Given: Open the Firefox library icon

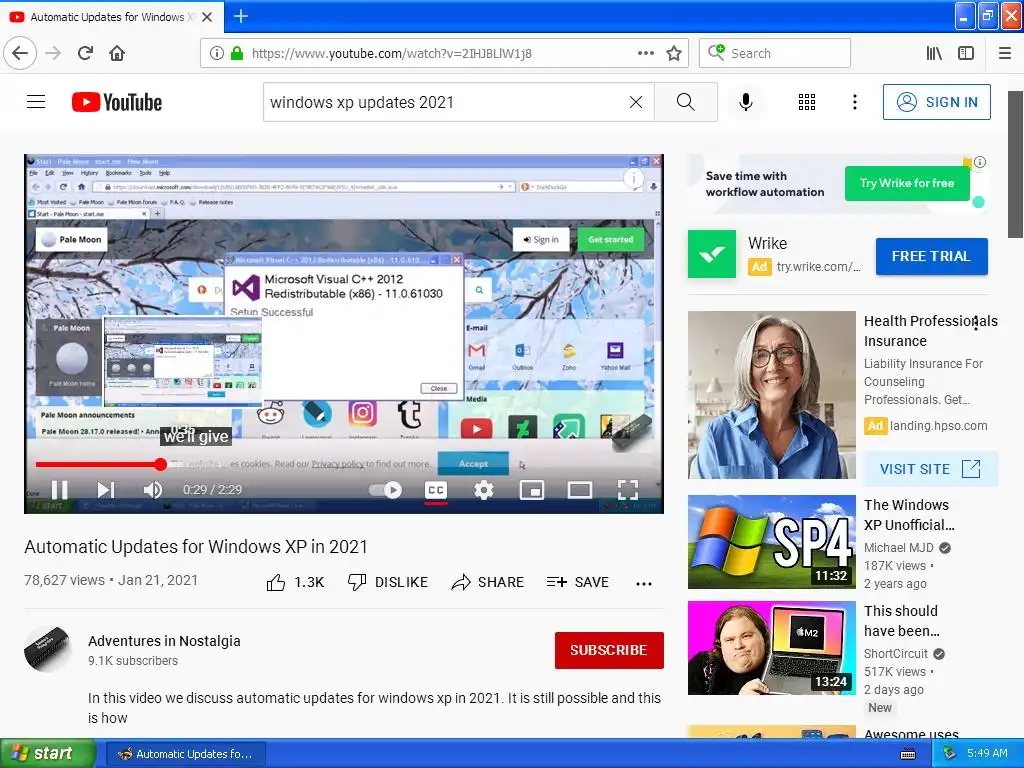Looking at the screenshot, I should click(x=934, y=53).
